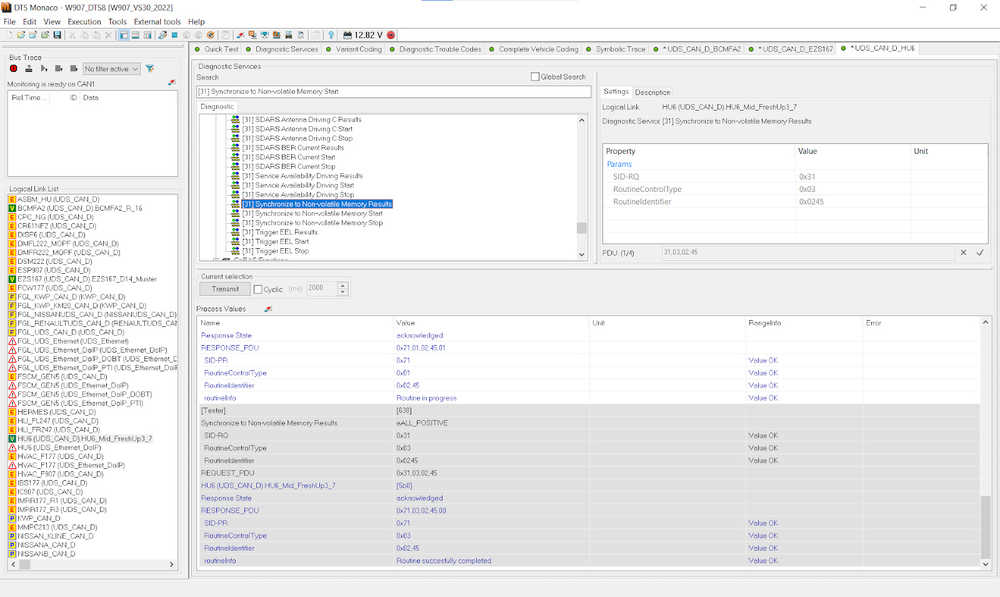Select EZS167 (UDS_CAN_D) logical link

[86, 279]
